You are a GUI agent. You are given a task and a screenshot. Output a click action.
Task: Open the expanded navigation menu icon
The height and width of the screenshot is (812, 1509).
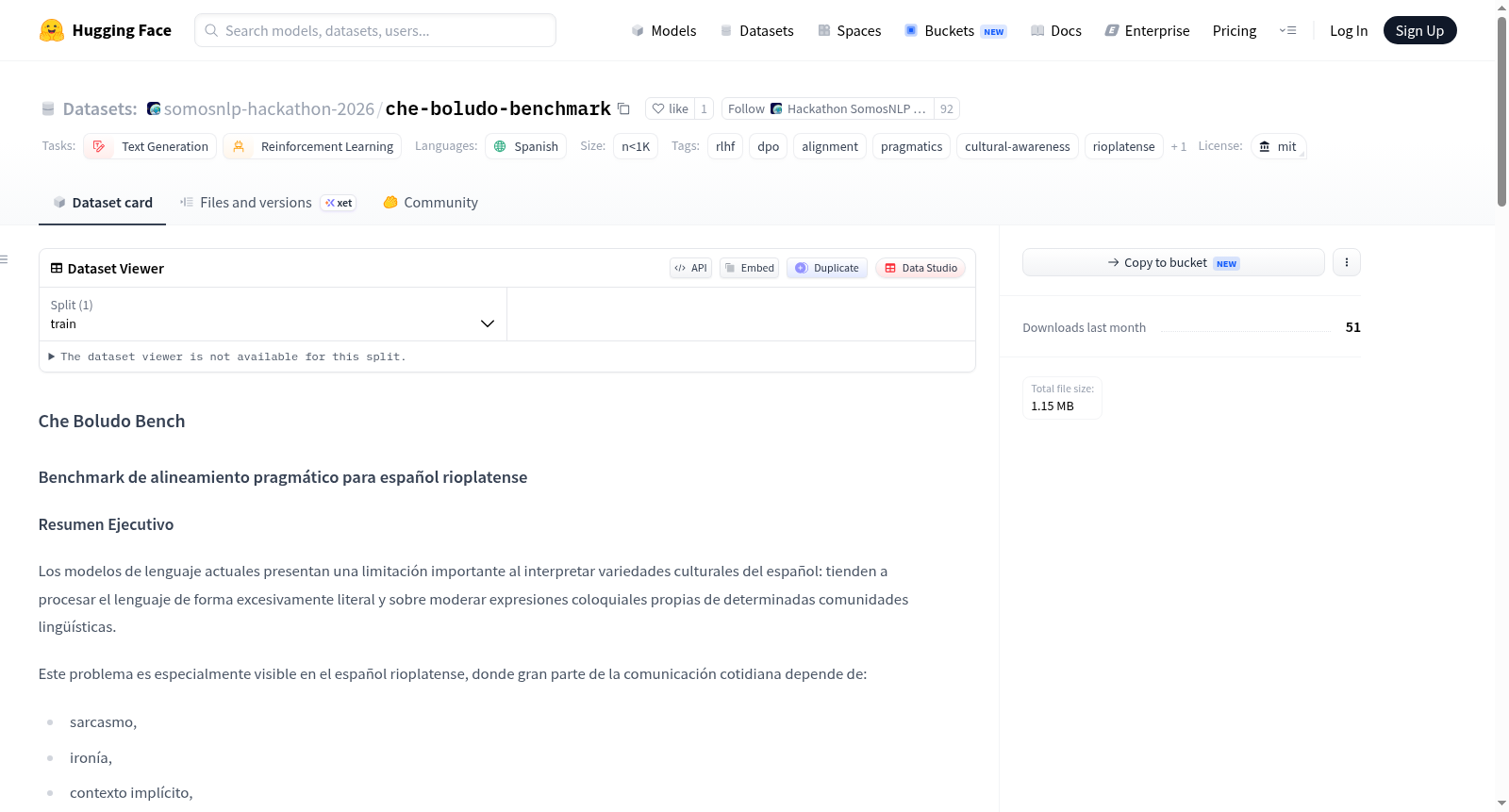1287,30
